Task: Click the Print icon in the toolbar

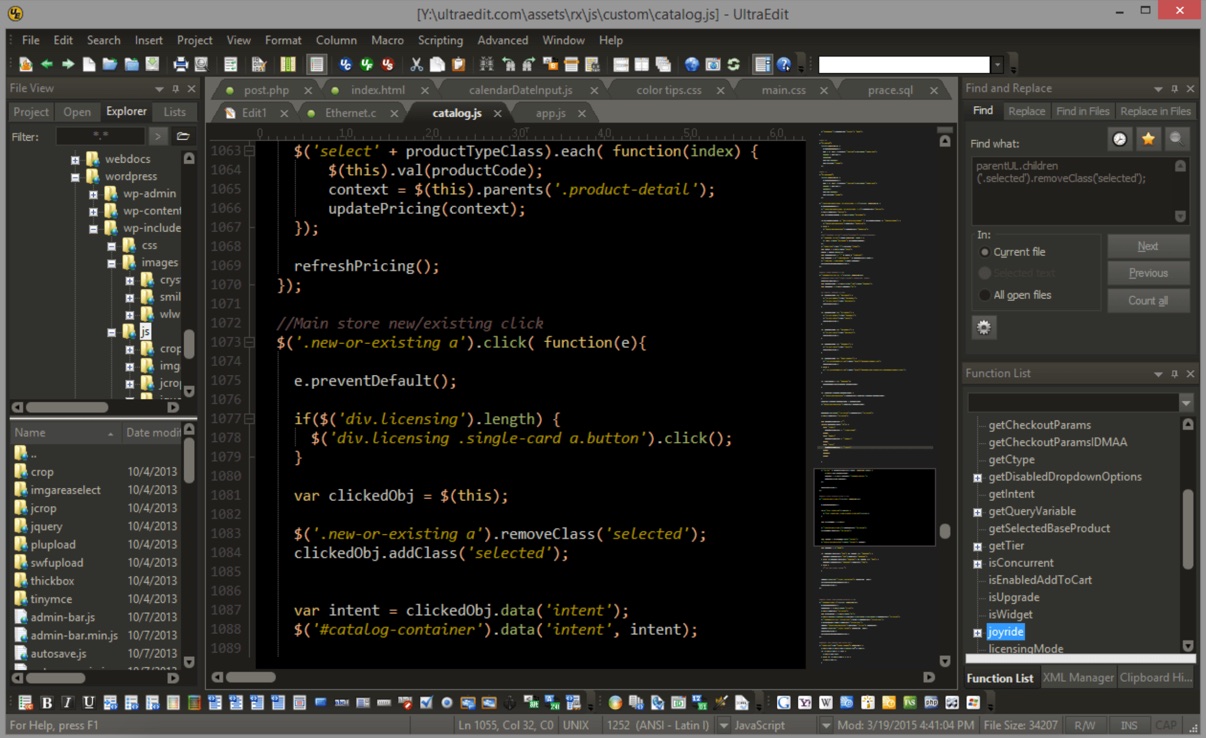Action: point(180,65)
